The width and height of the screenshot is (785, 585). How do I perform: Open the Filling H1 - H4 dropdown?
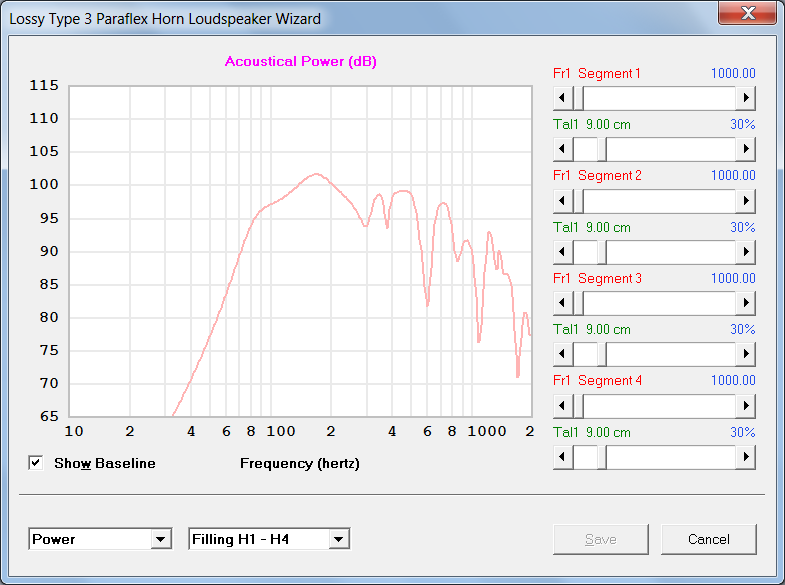point(339,539)
